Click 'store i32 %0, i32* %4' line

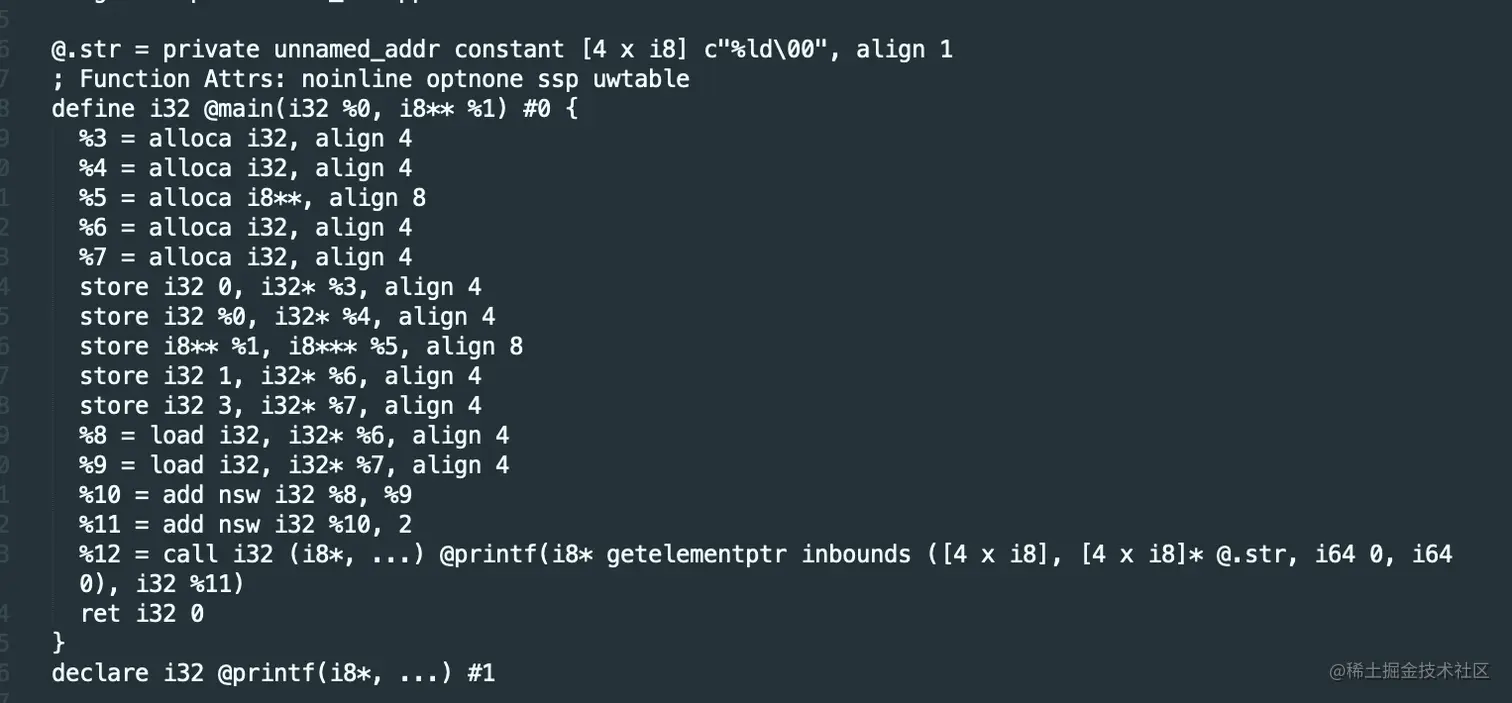288,316
